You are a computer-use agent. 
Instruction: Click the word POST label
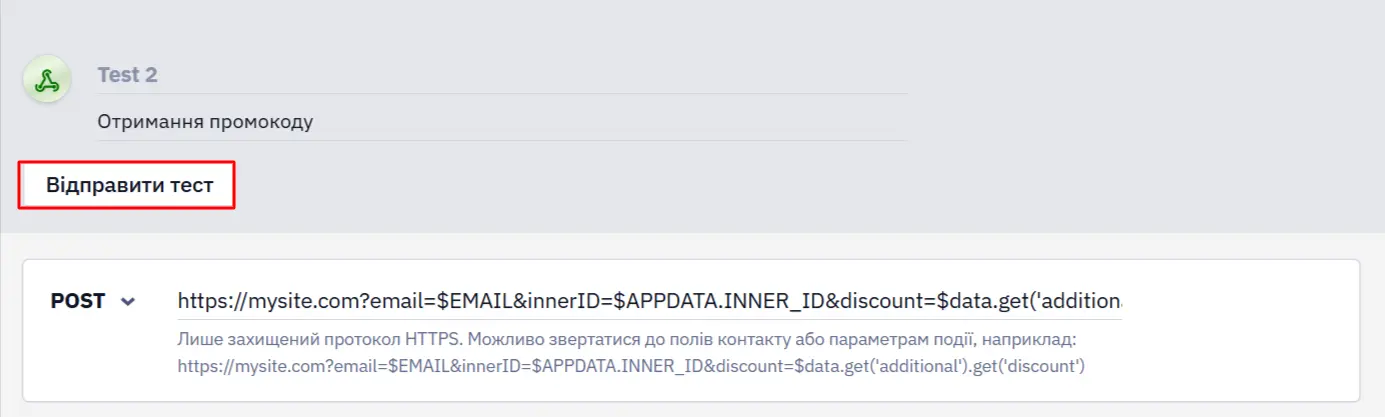click(78, 301)
